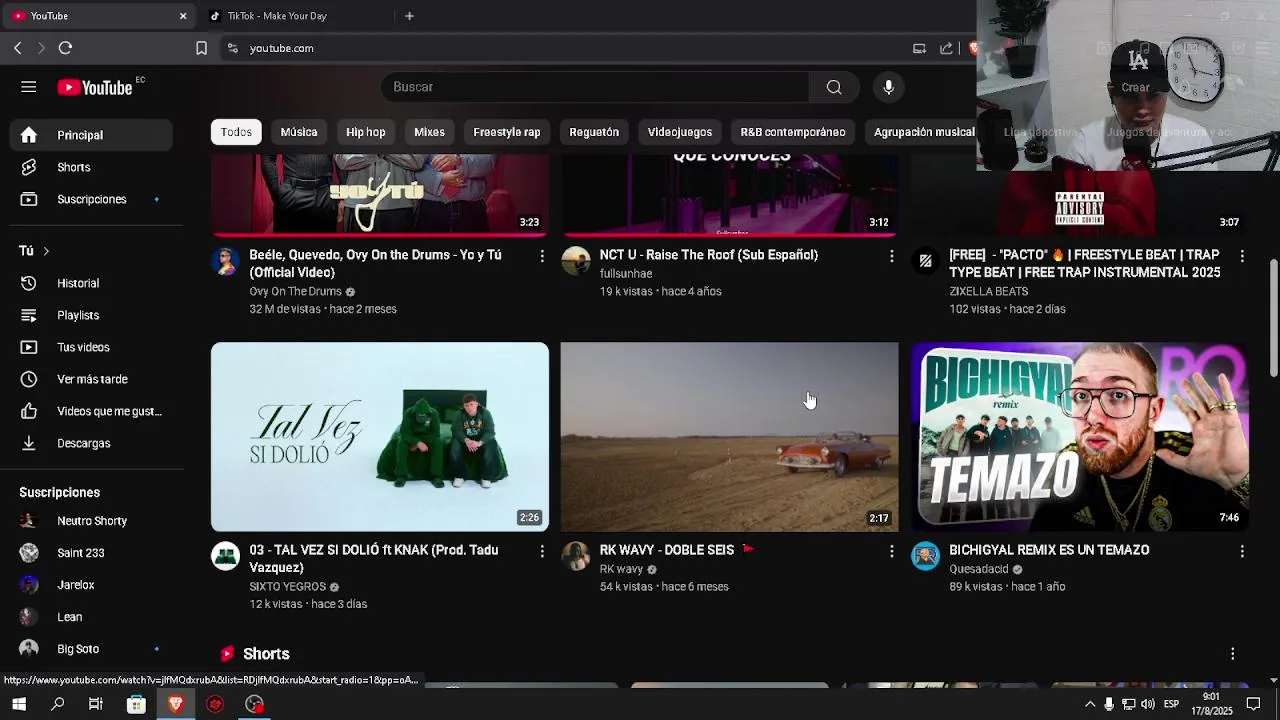Image resolution: width=1280 pixels, height=720 pixels.
Task: Click system volume icon in tray
Action: [x=1147, y=704]
